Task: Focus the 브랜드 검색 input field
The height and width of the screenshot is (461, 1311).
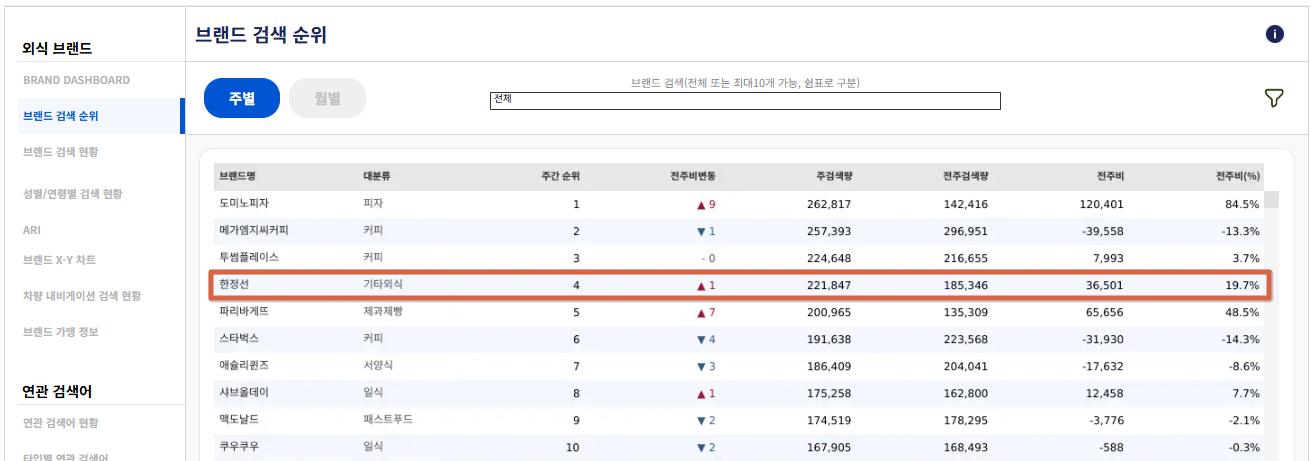Action: [745, 101]
